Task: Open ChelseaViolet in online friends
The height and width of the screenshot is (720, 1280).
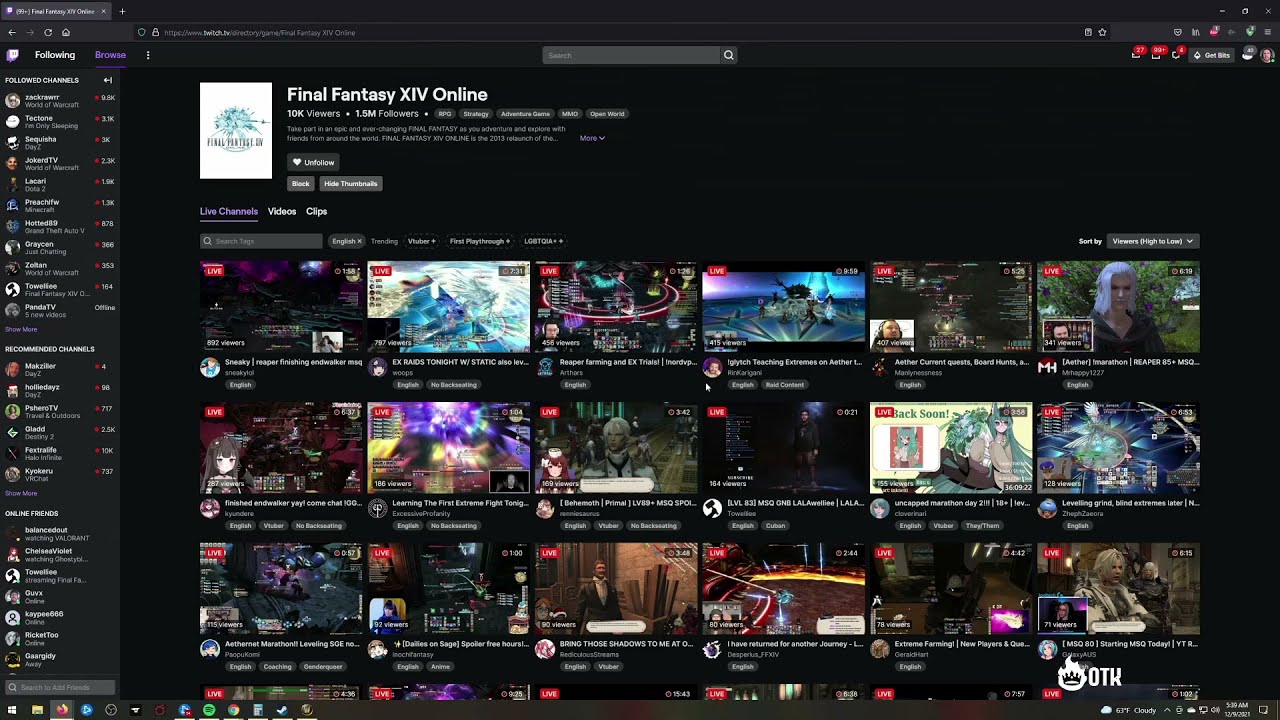Action: 60,555
